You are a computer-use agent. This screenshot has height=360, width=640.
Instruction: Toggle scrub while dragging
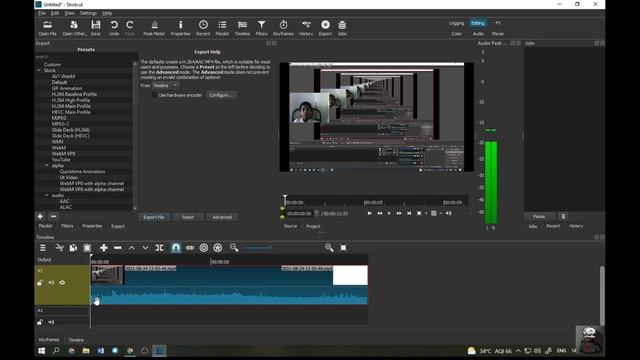190,248
